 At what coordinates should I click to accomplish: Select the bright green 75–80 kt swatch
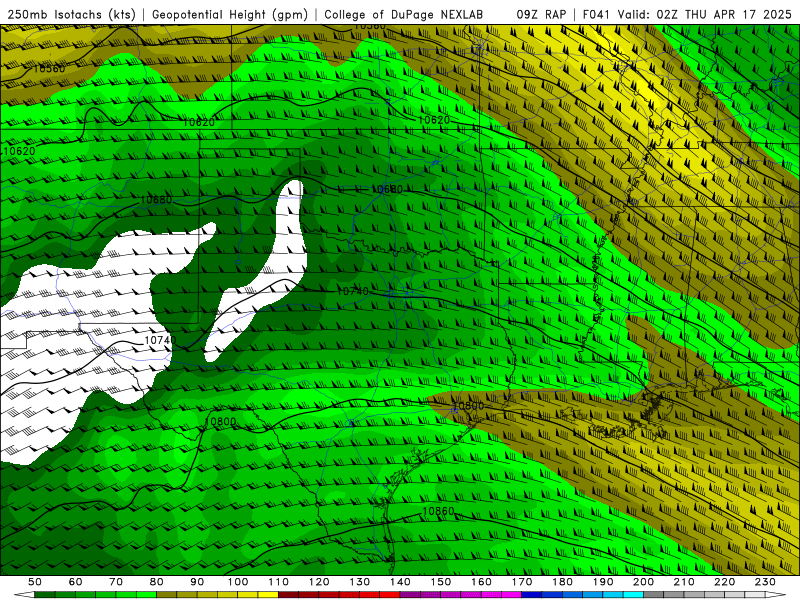146,595
